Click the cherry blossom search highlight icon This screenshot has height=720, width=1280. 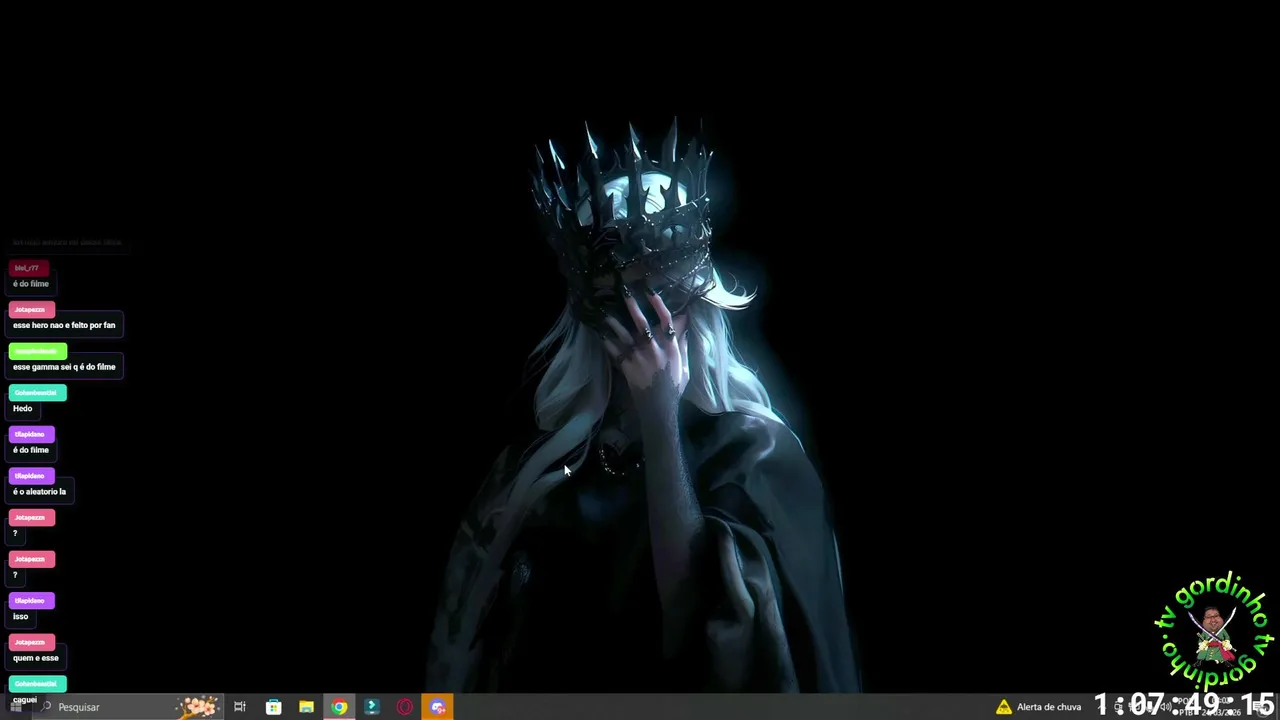[197, 707]
